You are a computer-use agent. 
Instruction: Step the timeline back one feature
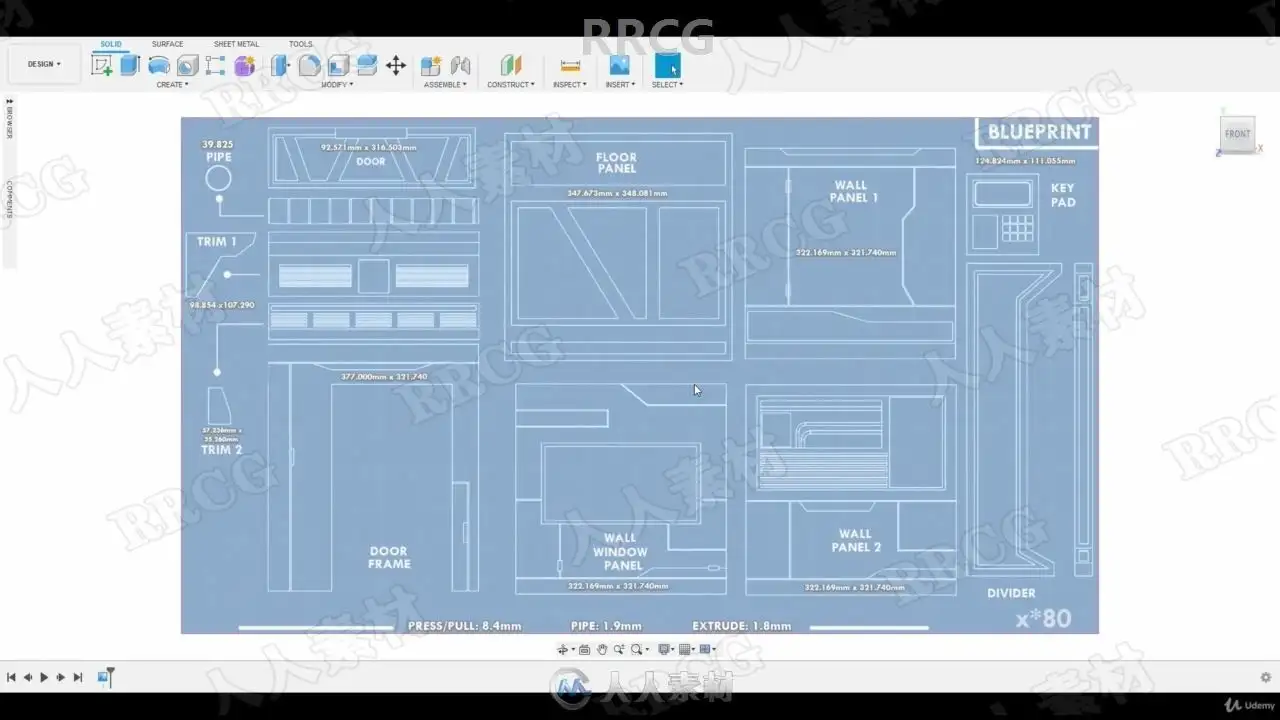[x=28, y=677]
